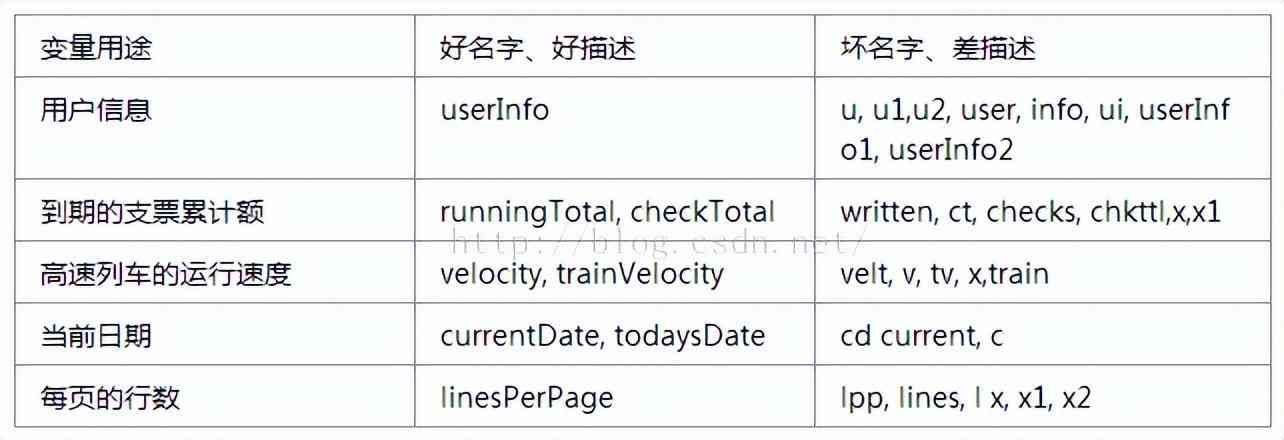
Task: Select the velt, v, tv bad-names cell
Action: 944,273
